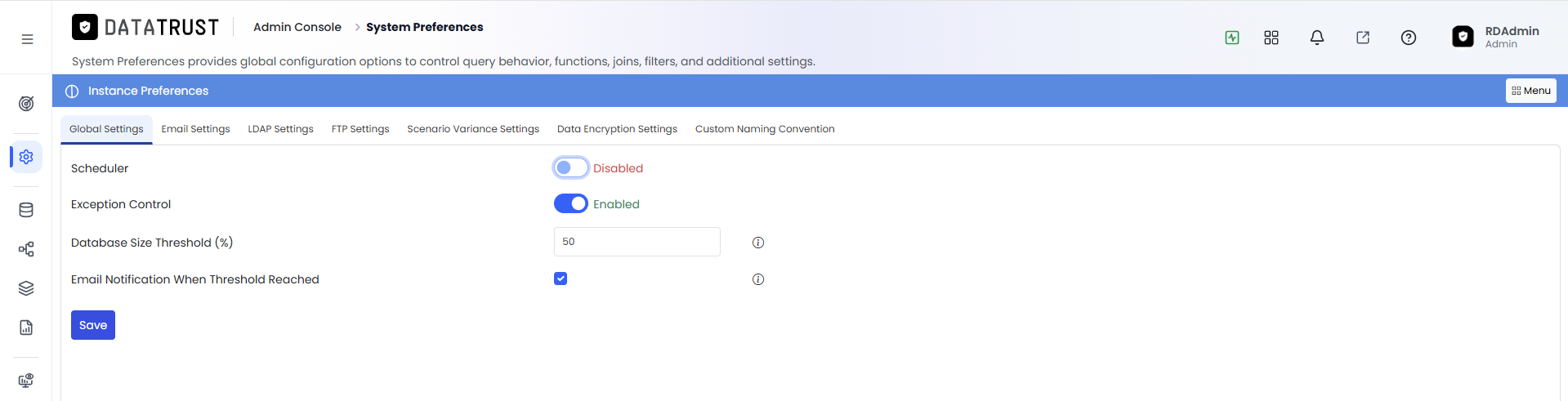1568x401 pixels.
Task: Click the System Preferences breadcrumb
Action: 425,27
